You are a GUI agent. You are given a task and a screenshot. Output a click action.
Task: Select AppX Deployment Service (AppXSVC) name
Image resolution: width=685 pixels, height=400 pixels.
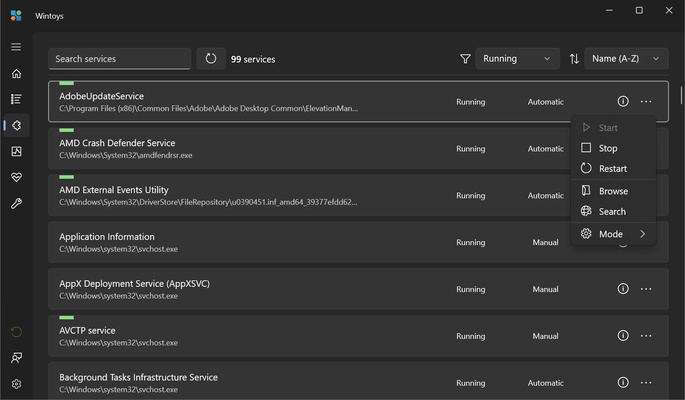coord(135,283)
